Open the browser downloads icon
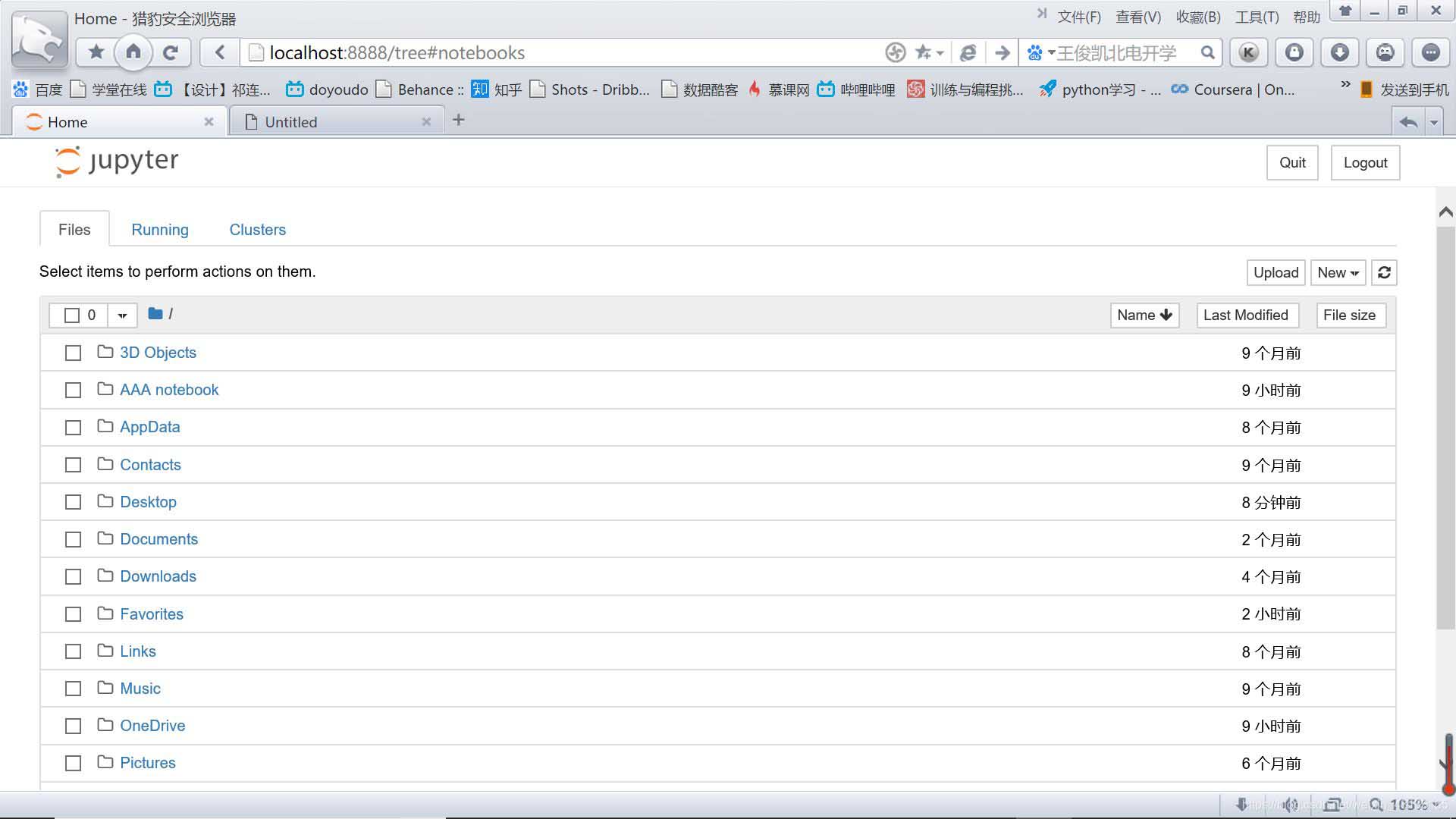This screenshot has height=819, width=1456. tap(1340, 52)
